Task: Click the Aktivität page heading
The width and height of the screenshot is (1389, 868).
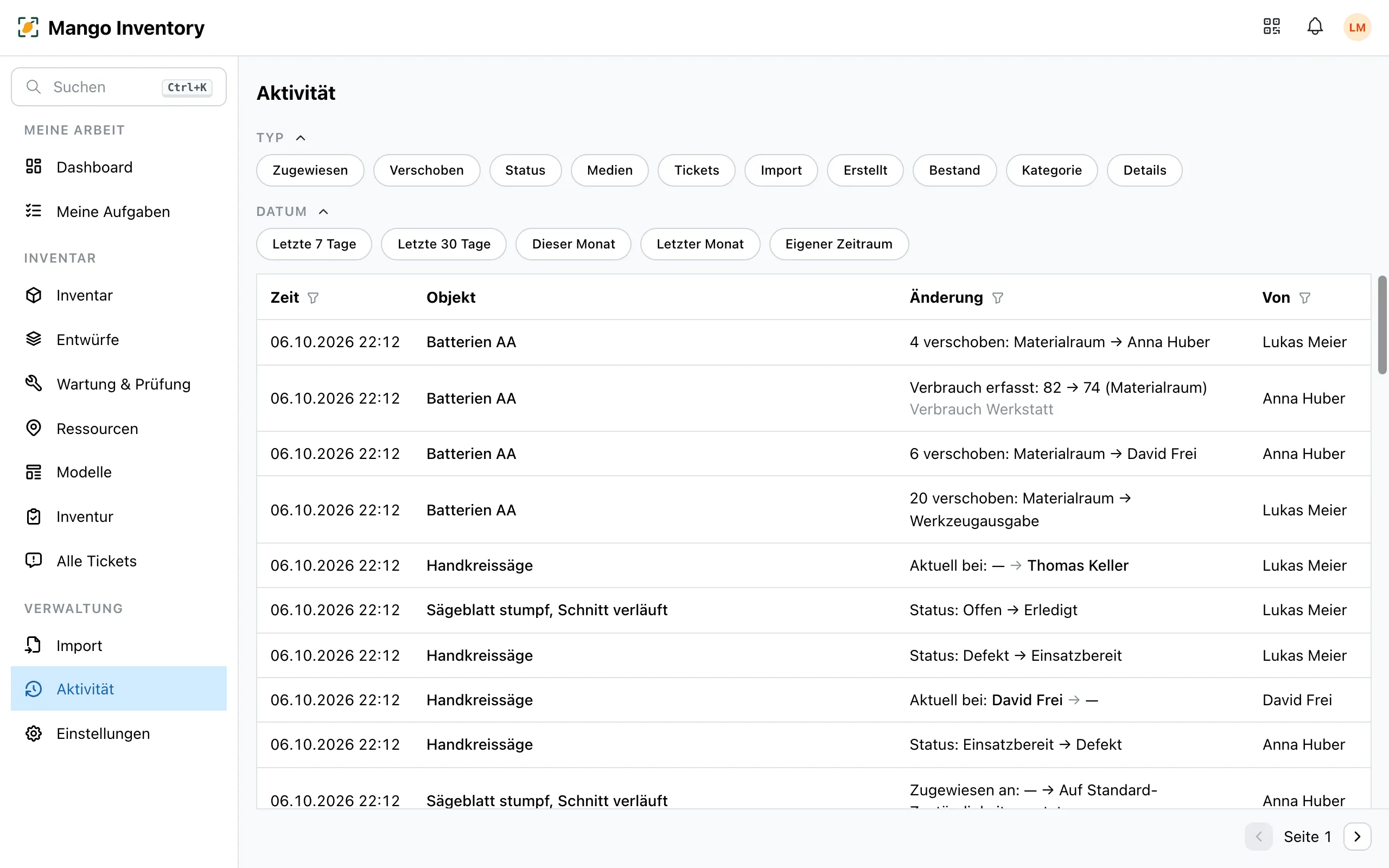Action: click(x=296, y=93)
